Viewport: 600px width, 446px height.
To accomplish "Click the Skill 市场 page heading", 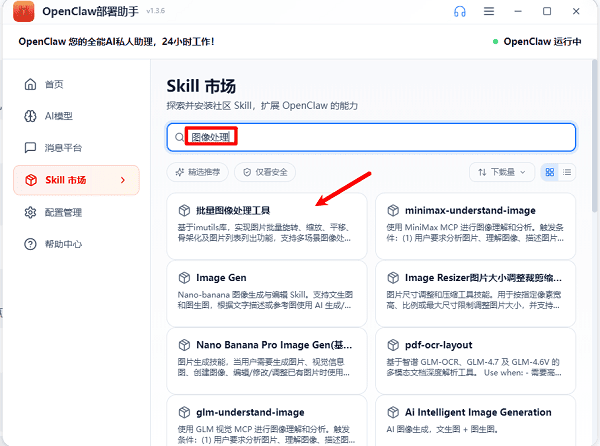I will click(201, 86).
